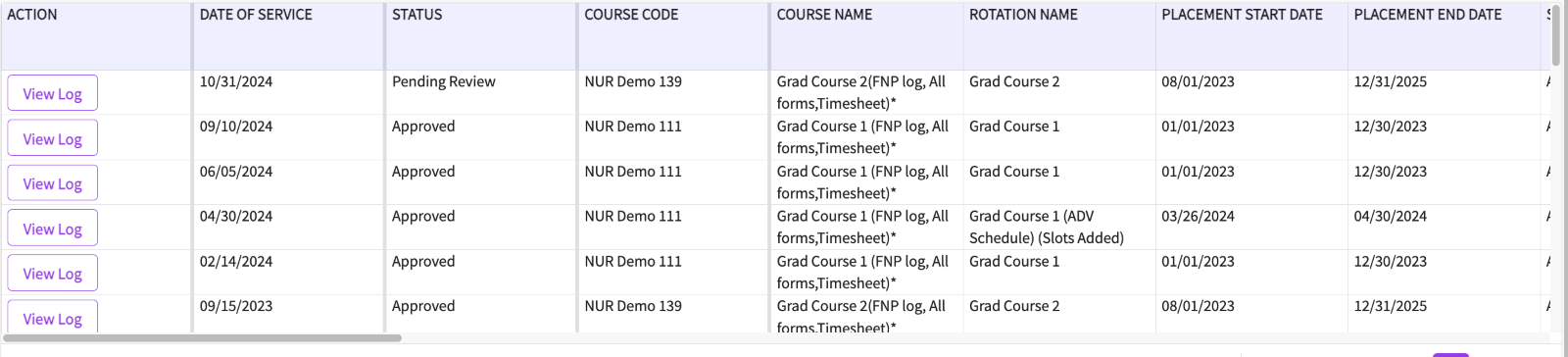Viewport: 1568px width, 357px height.
Task: Select View Log for 02/14/2024 entry
Action: click(53, 274)
